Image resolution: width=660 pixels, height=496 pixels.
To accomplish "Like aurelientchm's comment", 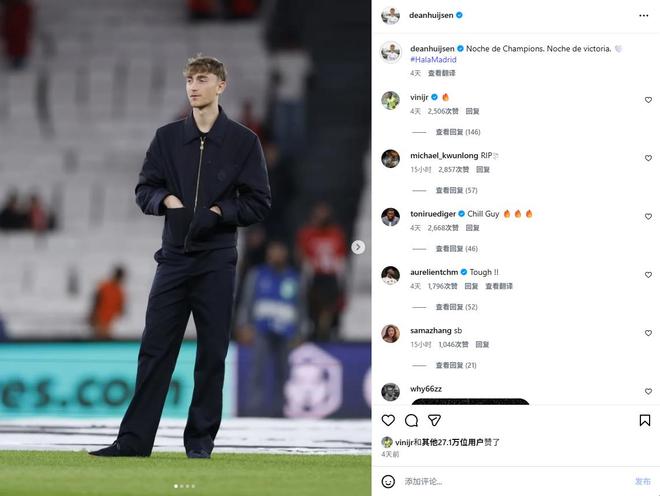I will click(x=648, y=275).
